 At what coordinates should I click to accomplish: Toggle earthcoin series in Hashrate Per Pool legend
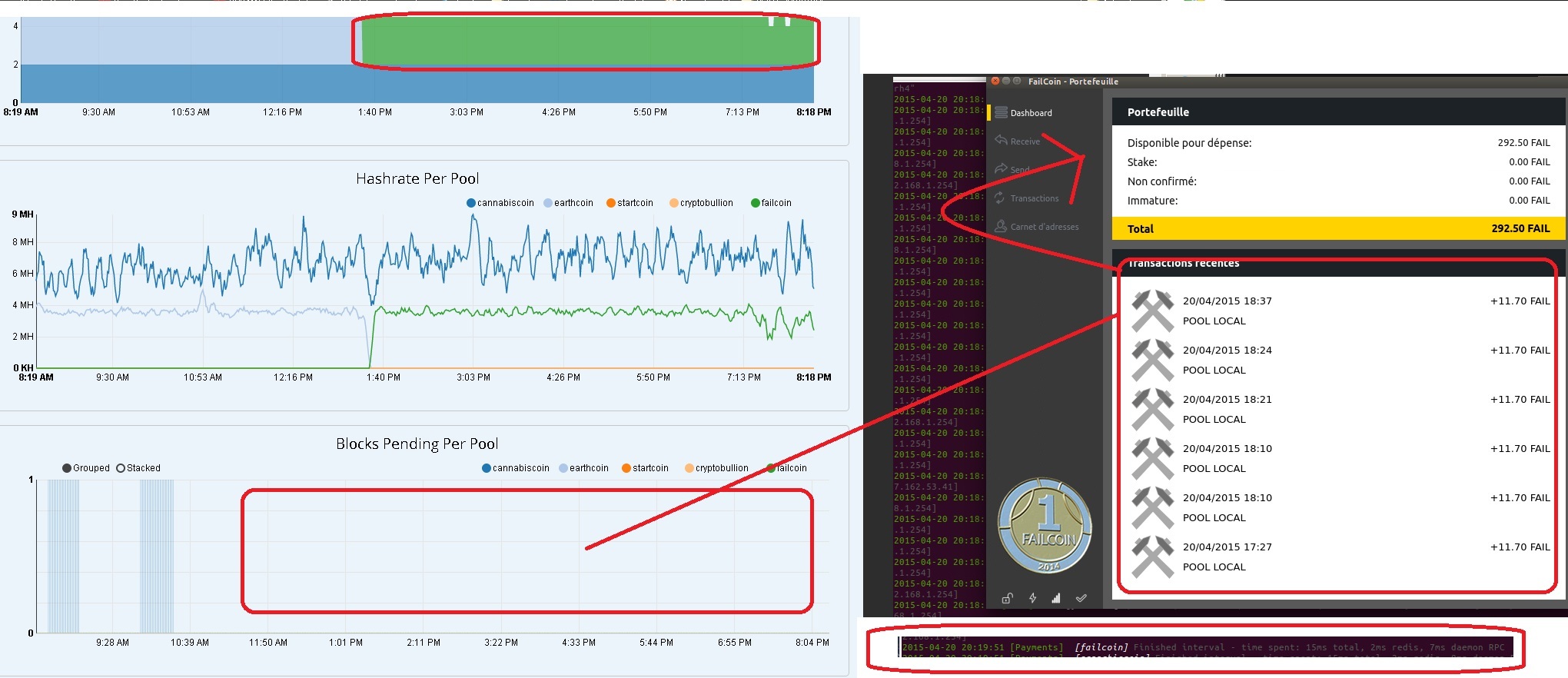(568, 203)
